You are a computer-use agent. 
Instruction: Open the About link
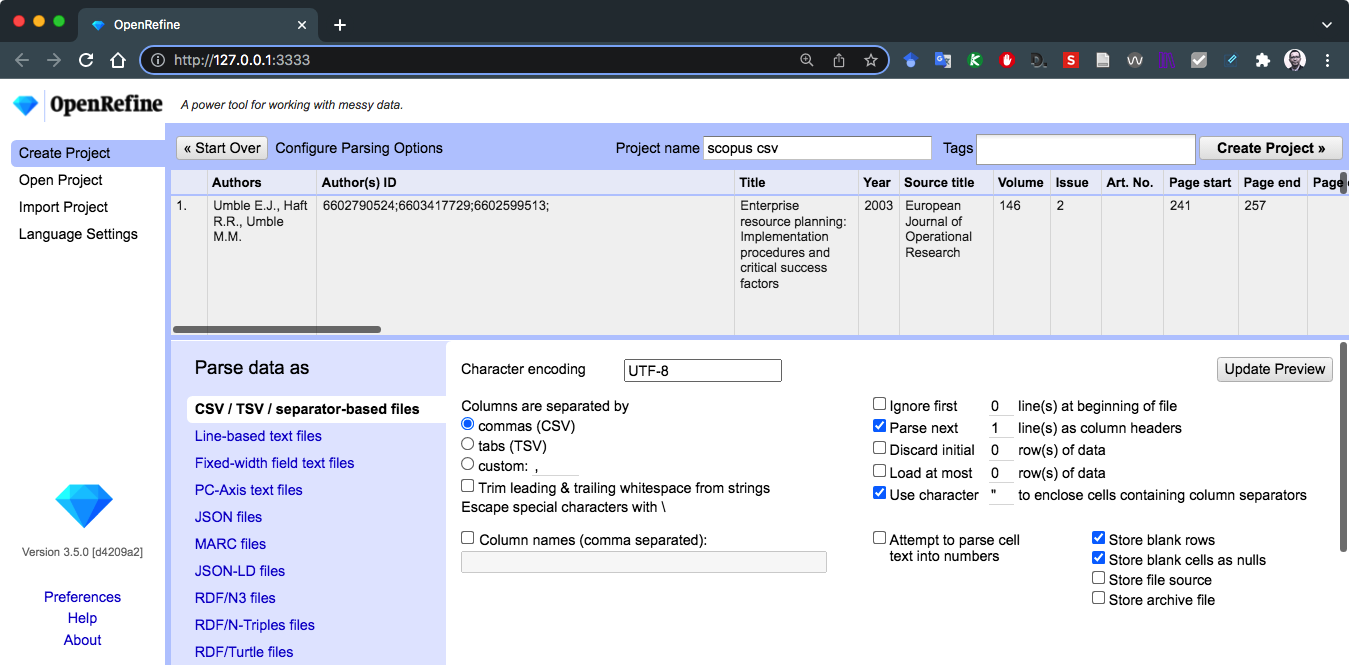pos(82,640)
